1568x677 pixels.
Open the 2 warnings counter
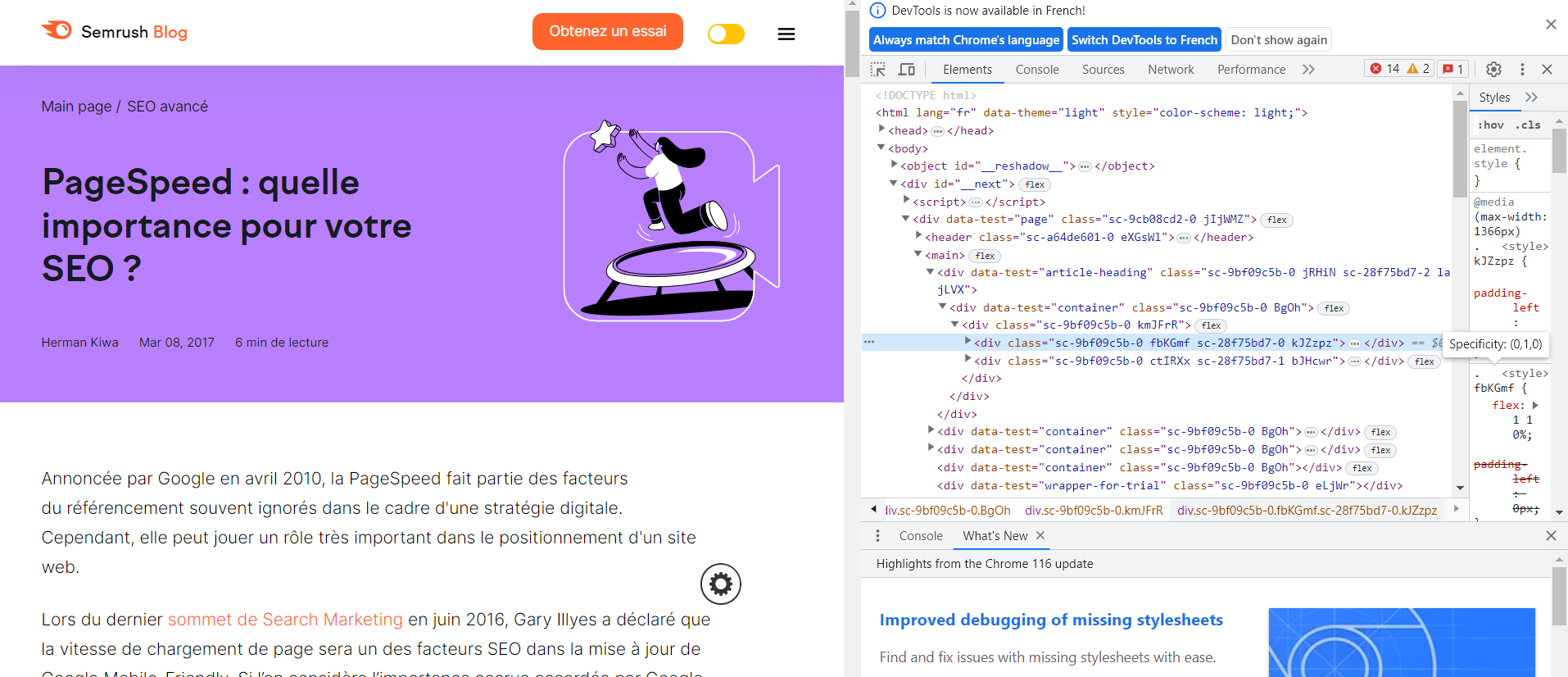1418,69
